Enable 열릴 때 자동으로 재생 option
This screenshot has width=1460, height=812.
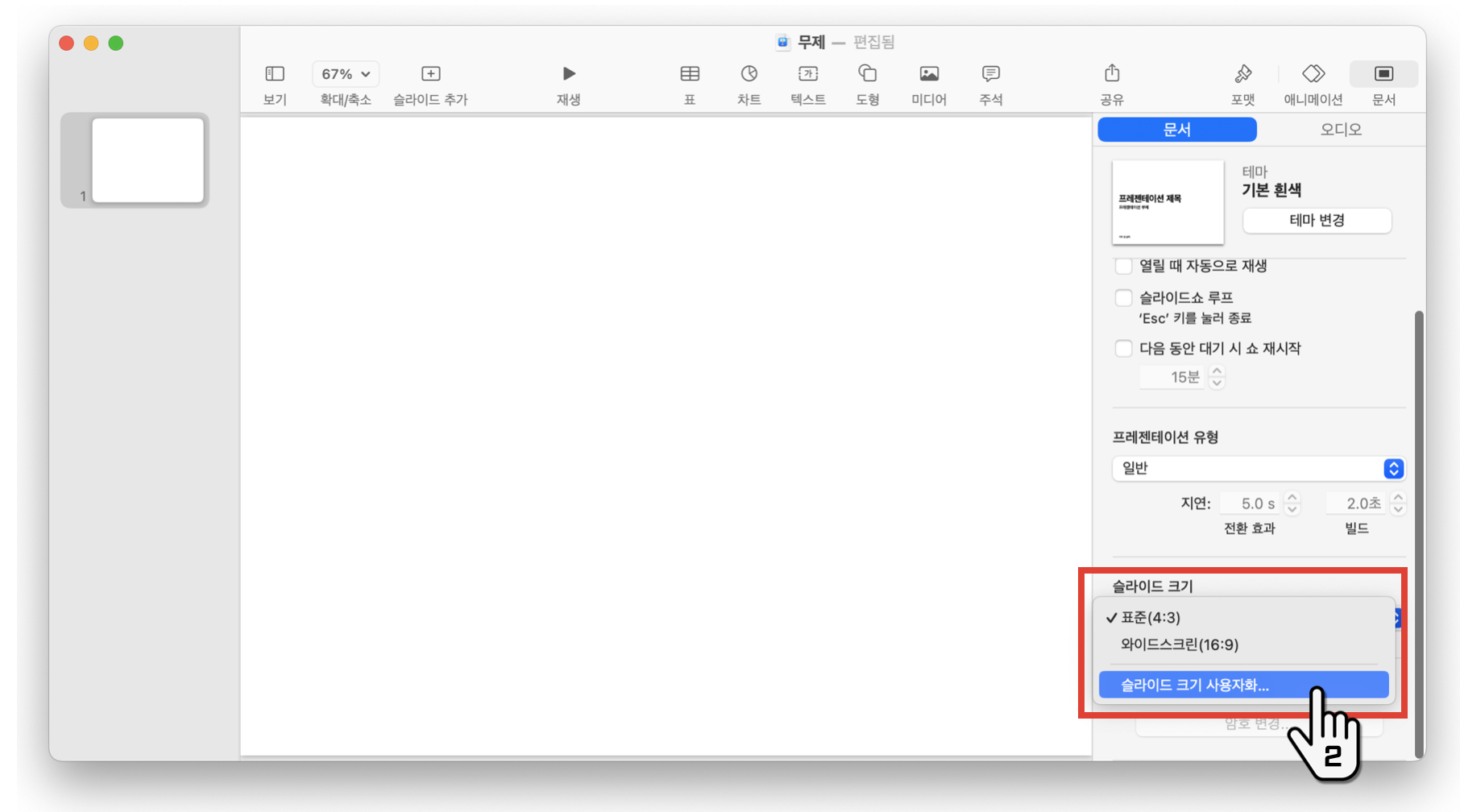1123,266
